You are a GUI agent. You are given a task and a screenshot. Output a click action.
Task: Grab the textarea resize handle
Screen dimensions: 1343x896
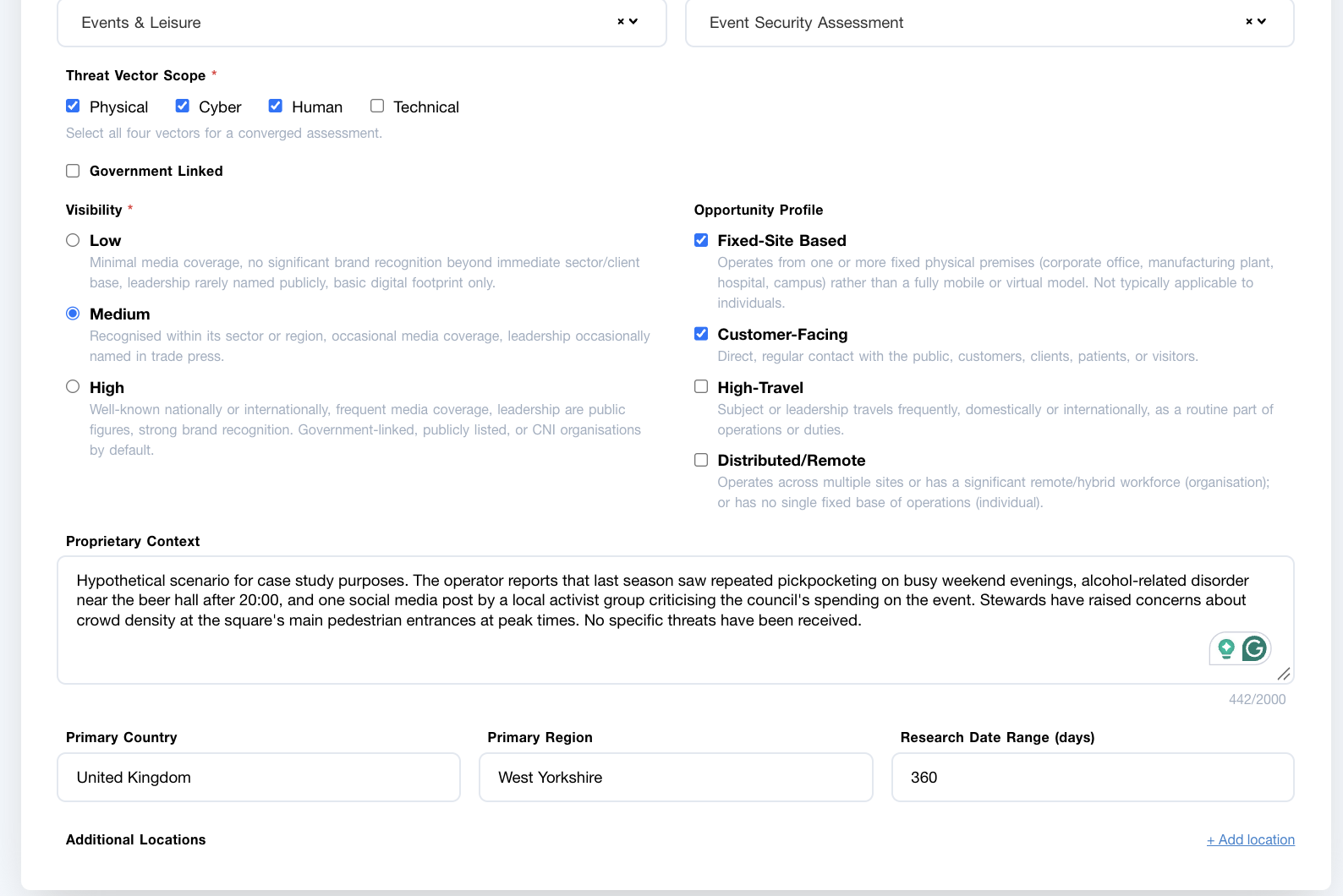(1284, 674)
